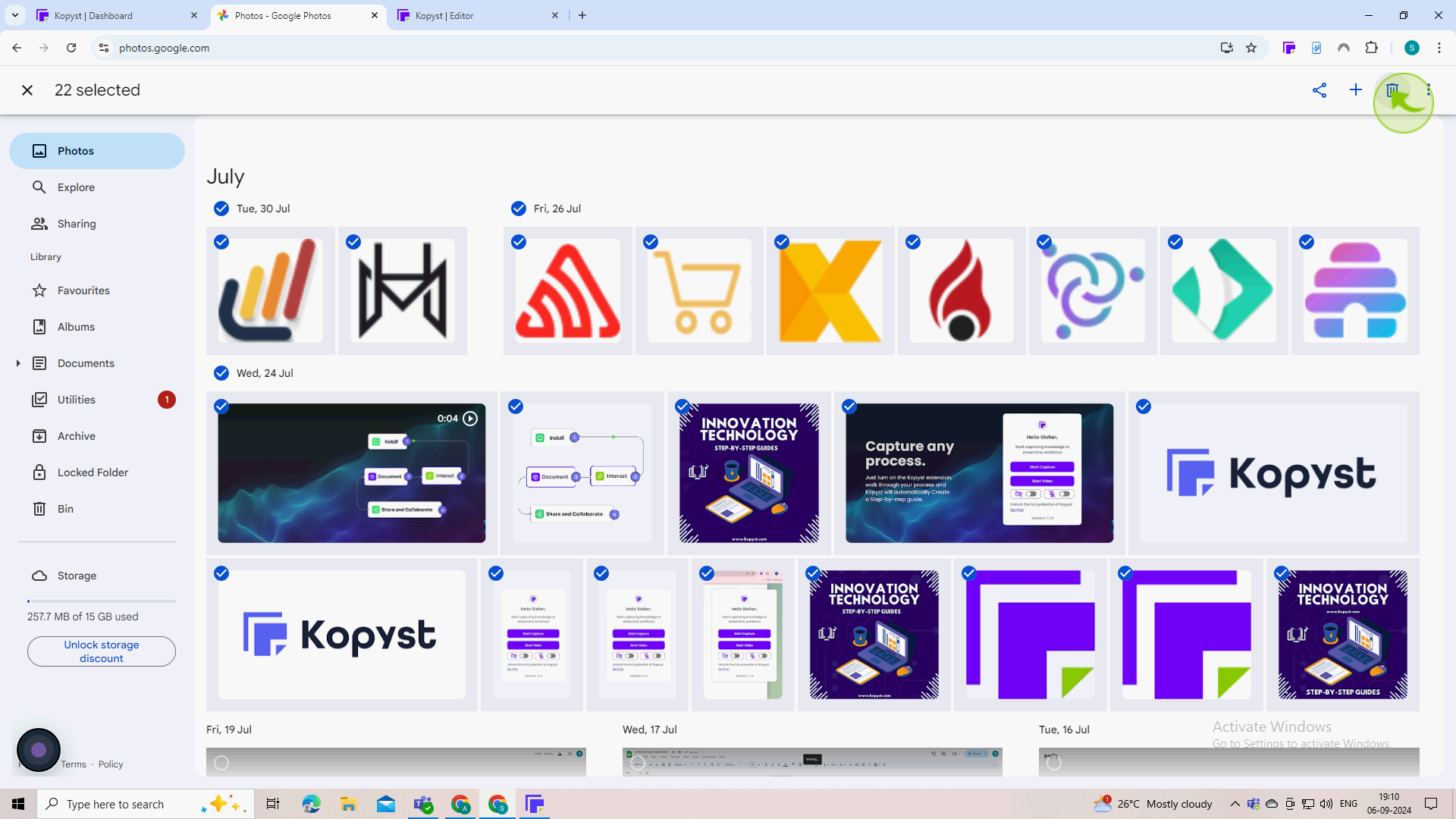
Task: Close the Photos - Google Photos tab
Action: coord(375,15)
